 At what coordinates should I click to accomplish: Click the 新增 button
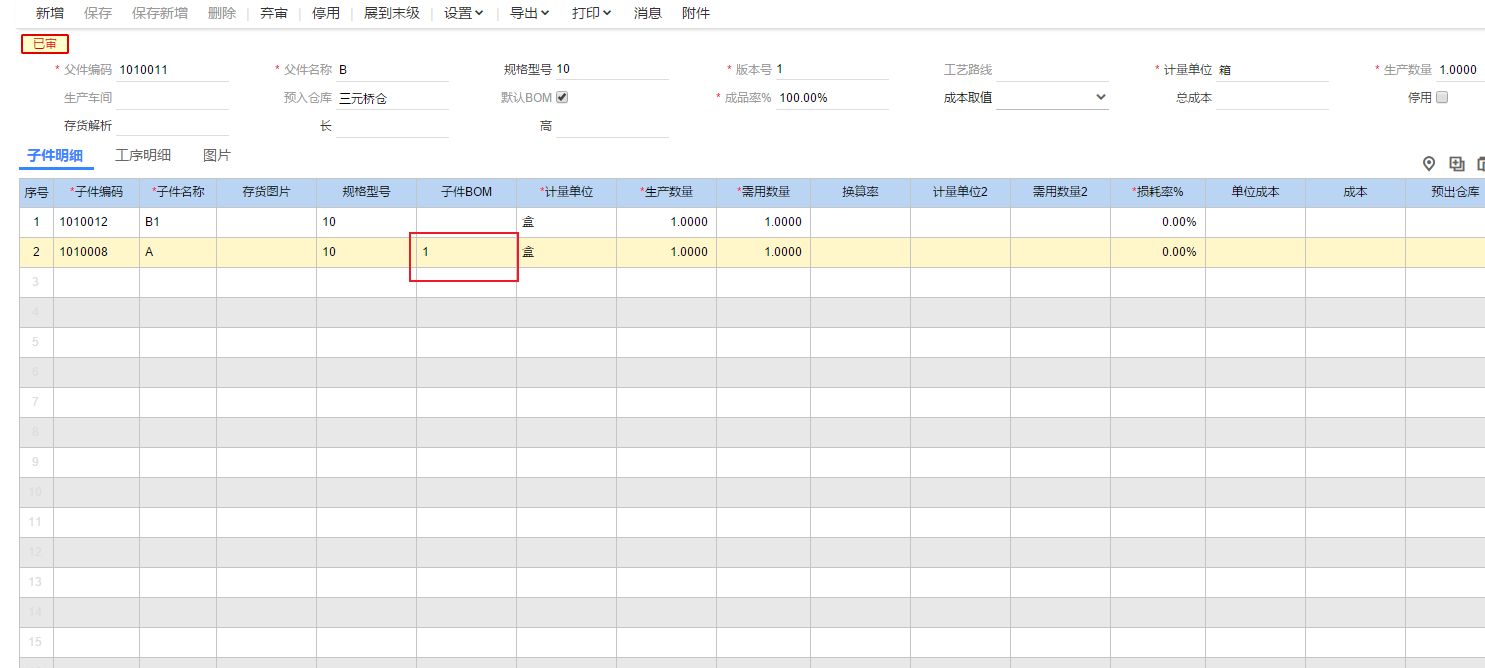[50, 13]
